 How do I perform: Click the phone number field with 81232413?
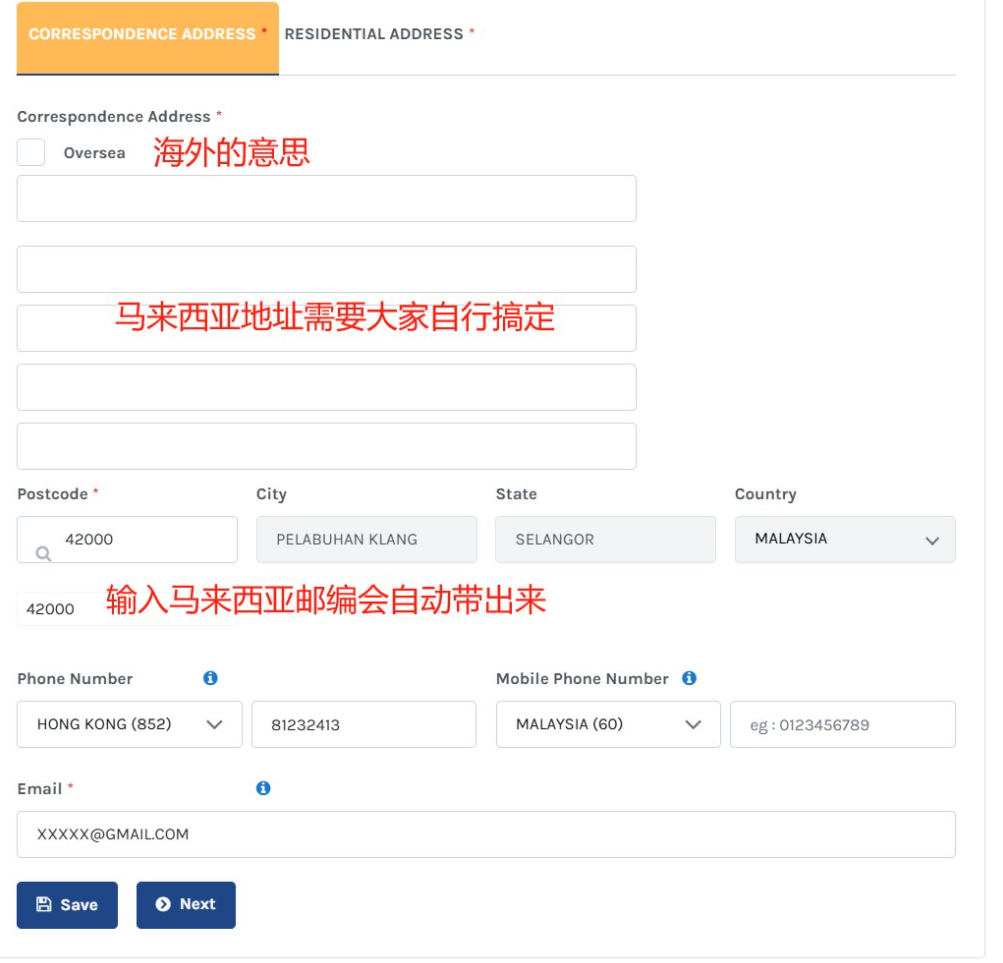[363, 724]
